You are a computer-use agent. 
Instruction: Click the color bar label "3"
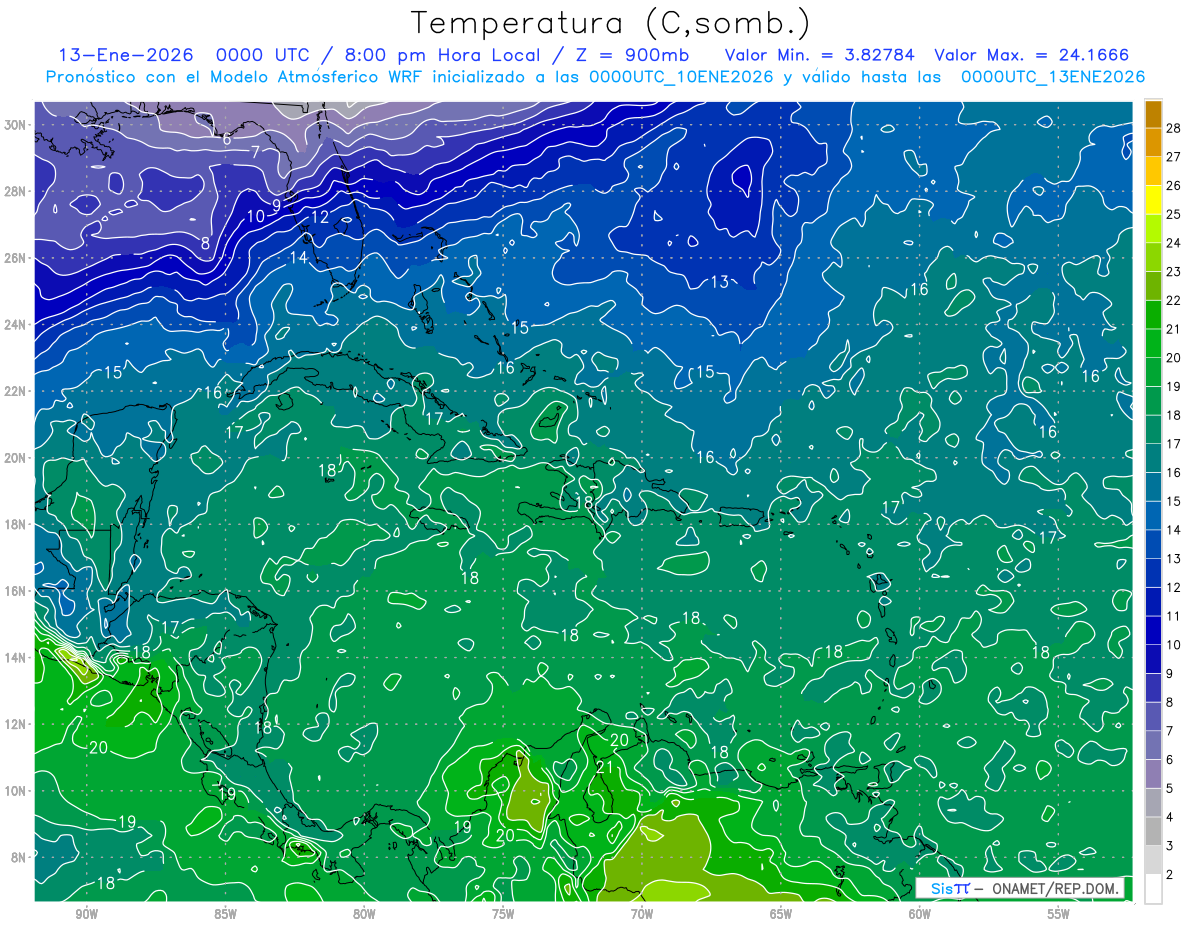[1170, 846]
